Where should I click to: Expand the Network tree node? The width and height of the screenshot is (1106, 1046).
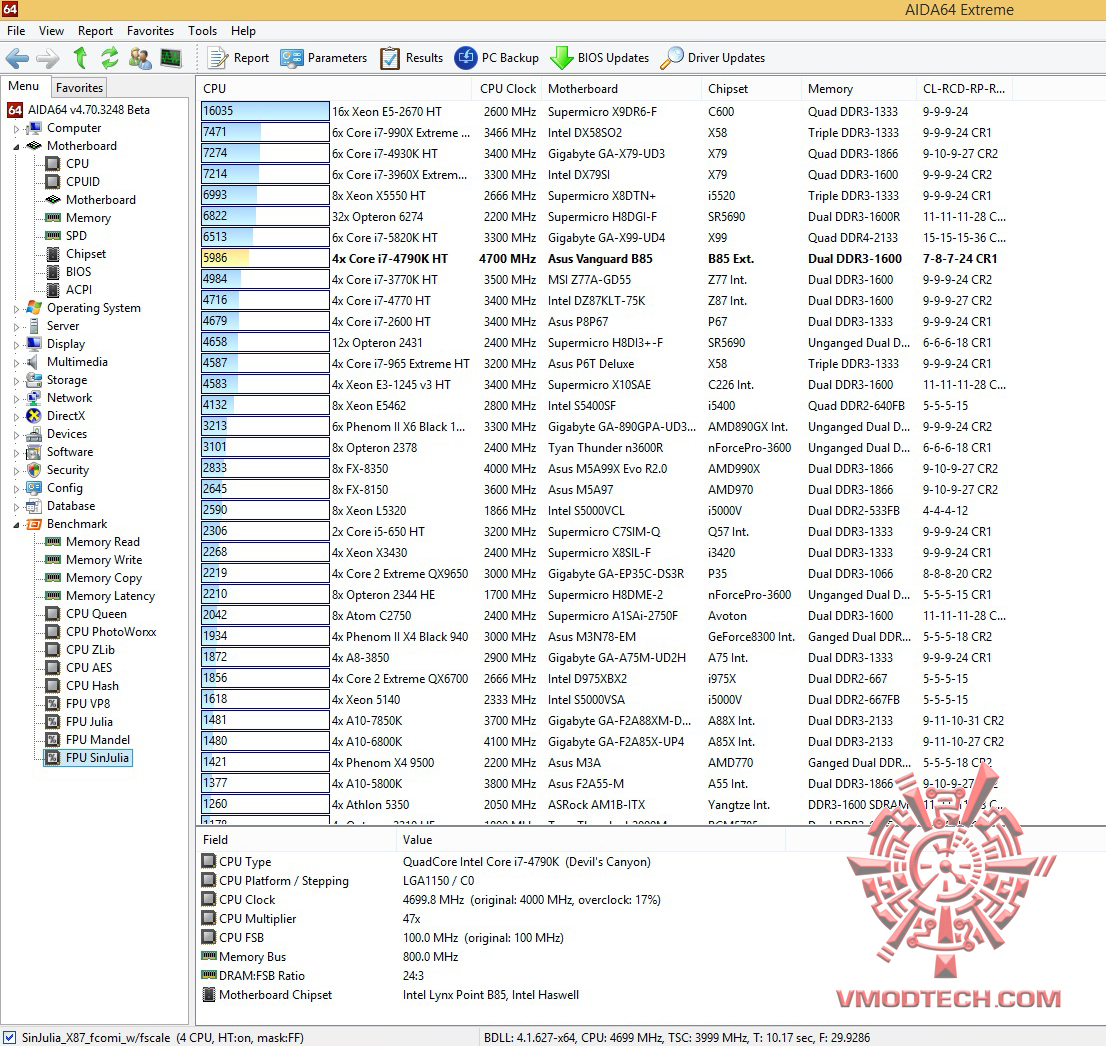[x=16, y=399]
